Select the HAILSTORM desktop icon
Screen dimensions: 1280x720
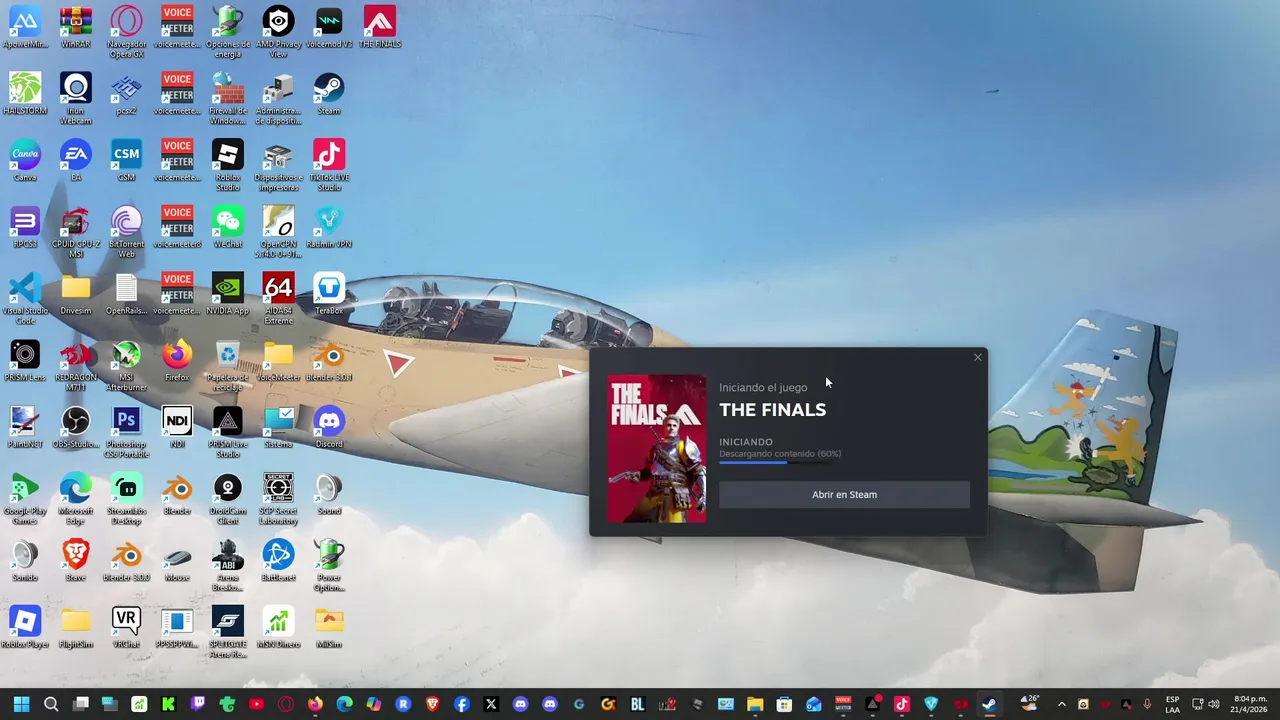pyautogui.click(x=25, y=94)
